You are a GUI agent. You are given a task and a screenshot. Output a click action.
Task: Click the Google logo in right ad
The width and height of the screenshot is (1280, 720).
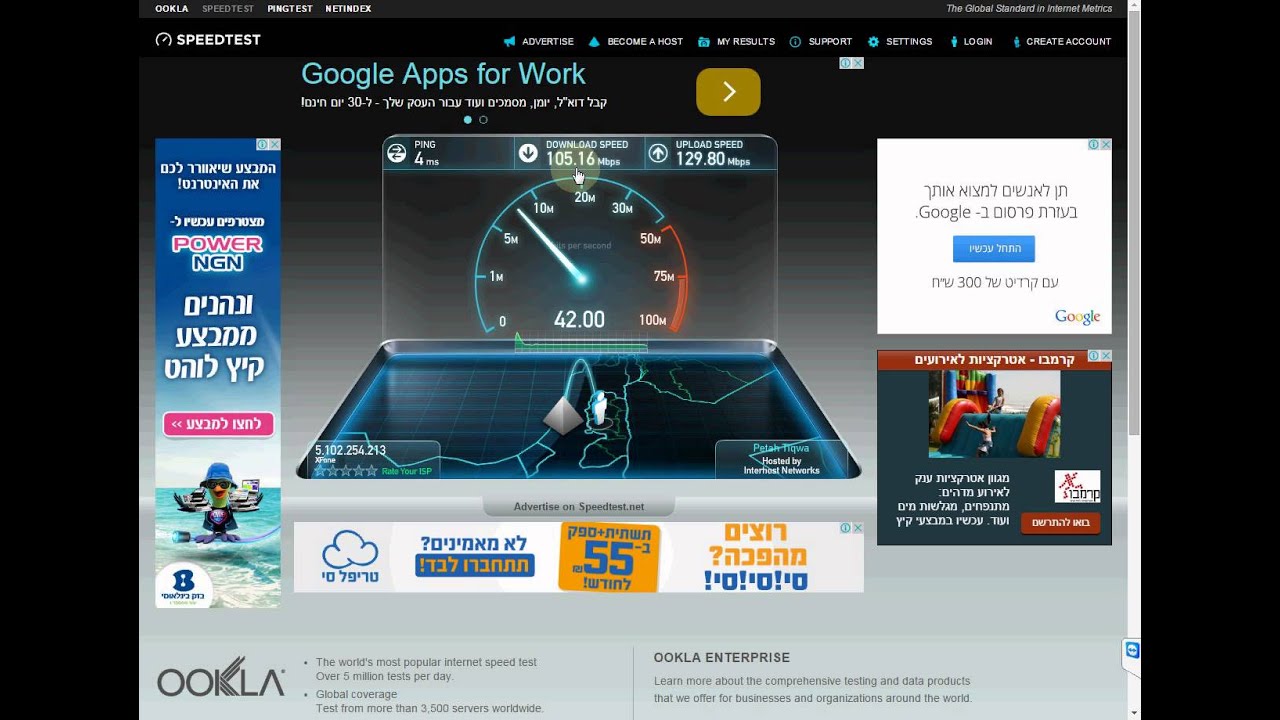click(1077, 317)
